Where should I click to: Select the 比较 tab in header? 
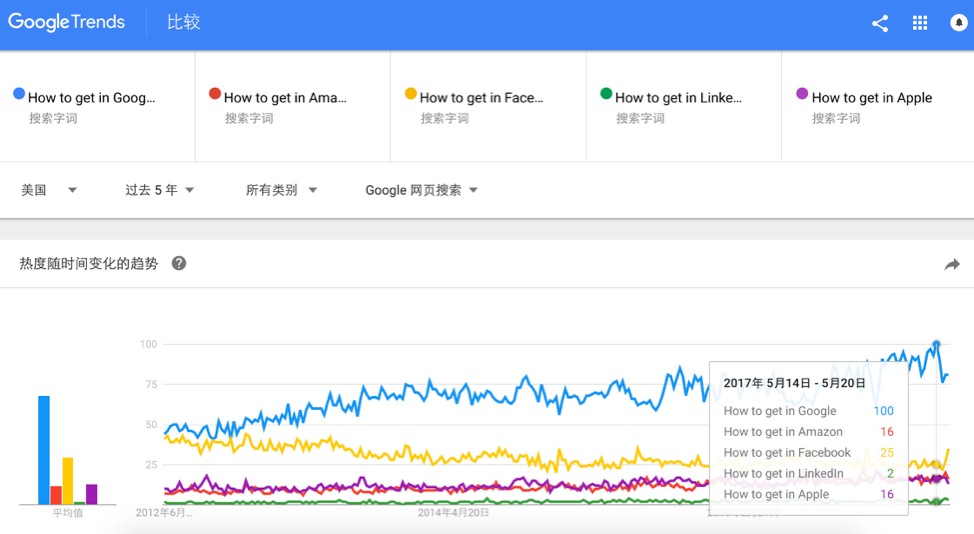[x=184, y=22]
